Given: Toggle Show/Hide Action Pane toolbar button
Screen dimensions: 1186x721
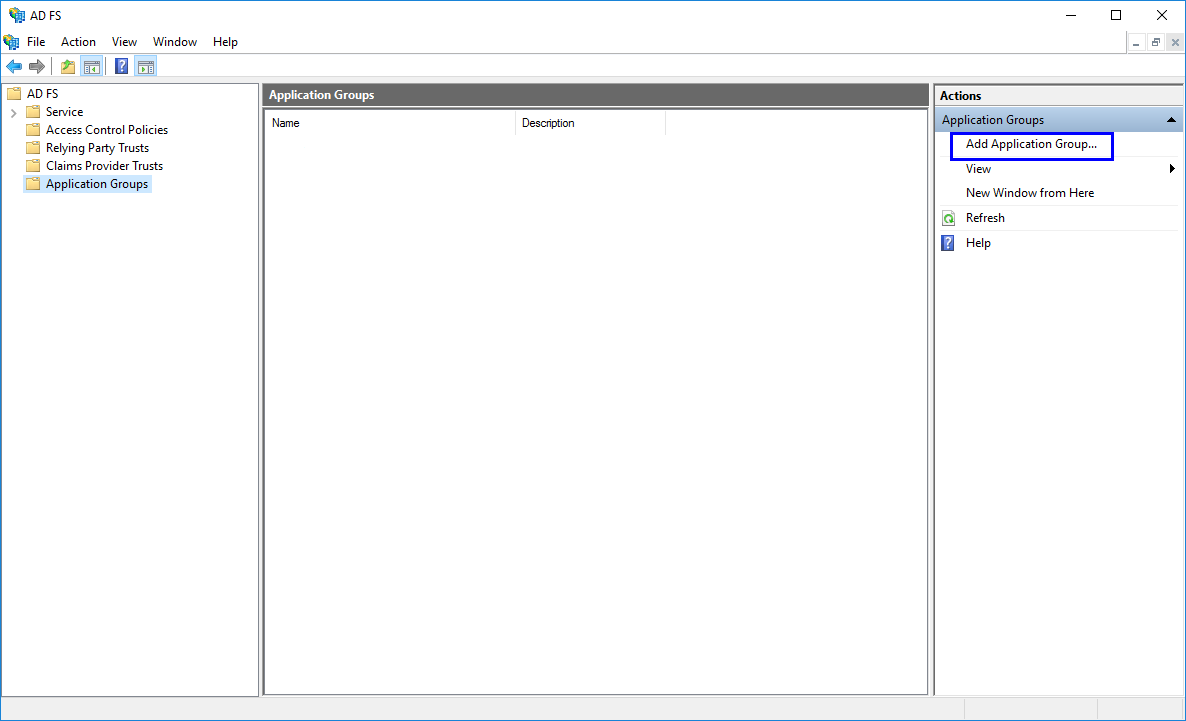Looking at the screenshot, I should coord(146,67).
